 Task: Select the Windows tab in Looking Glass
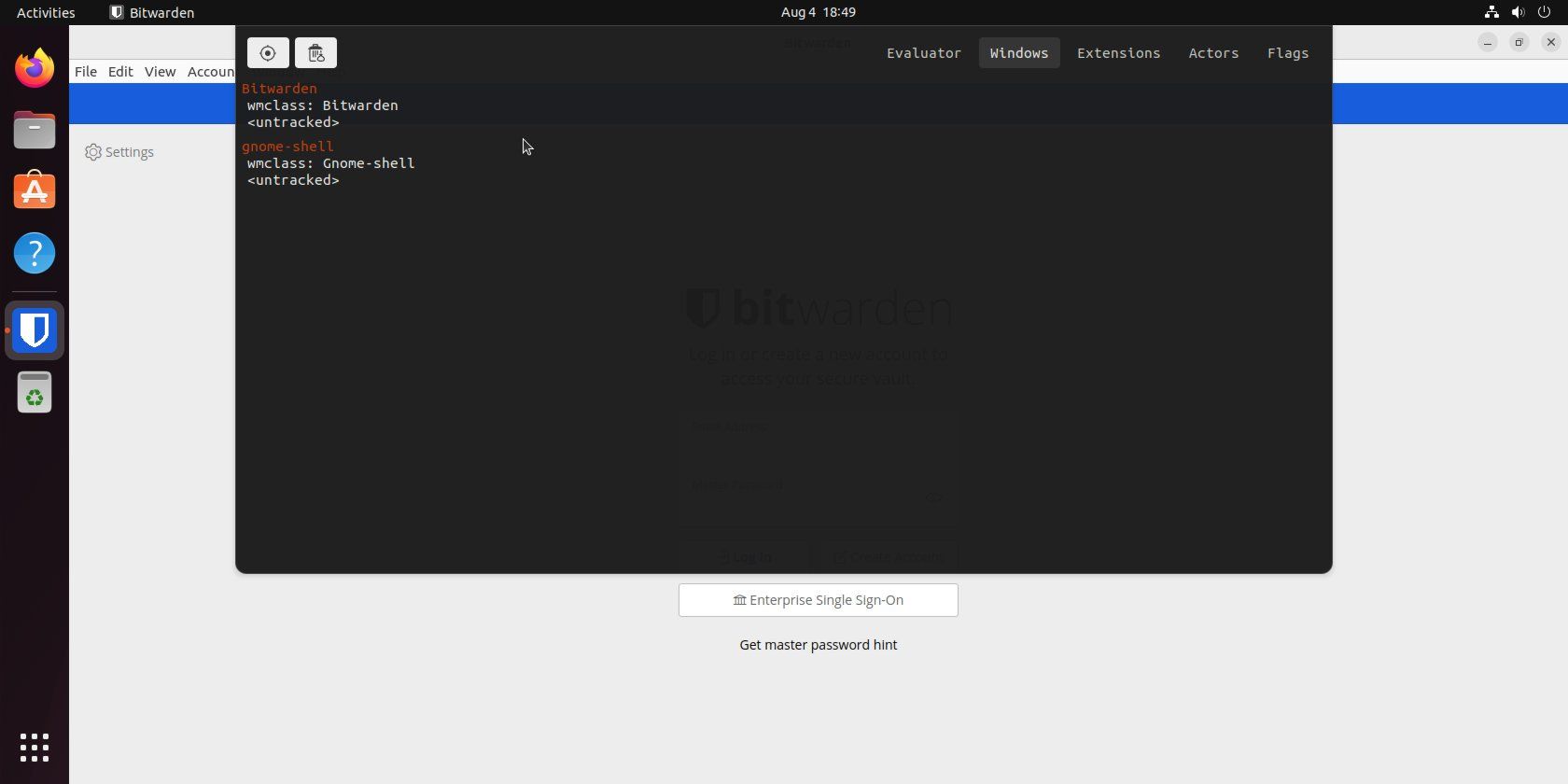tap(1019, 53)
